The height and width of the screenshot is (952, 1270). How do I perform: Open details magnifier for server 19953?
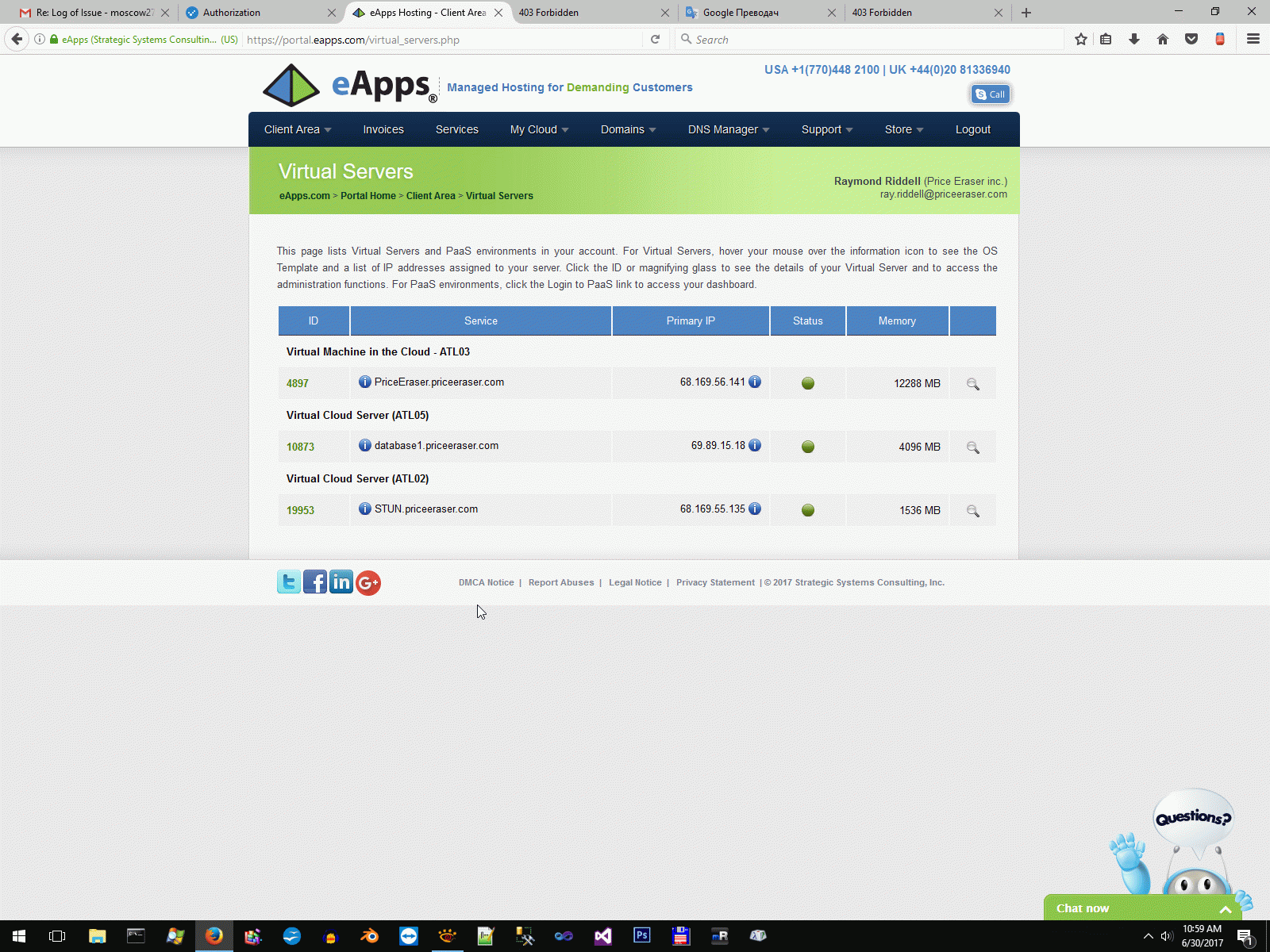[972, 511]
